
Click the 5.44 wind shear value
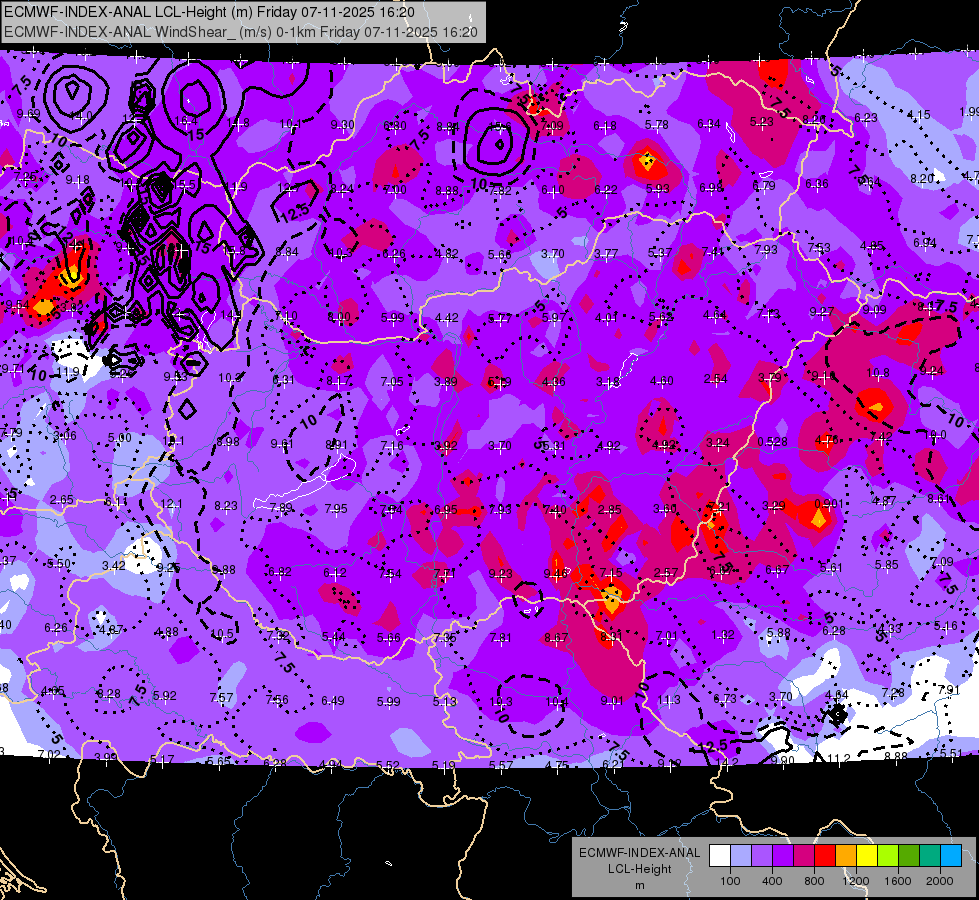click(333, 636)
